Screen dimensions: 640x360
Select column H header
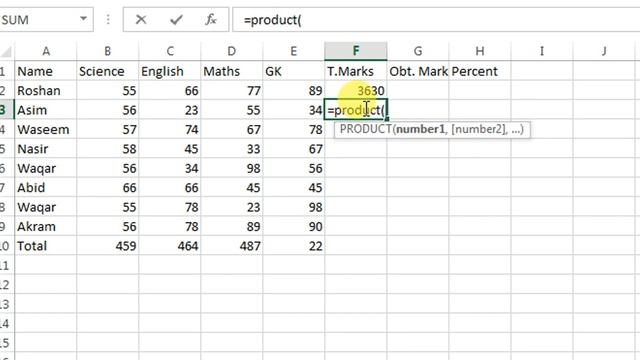(480, 51)
